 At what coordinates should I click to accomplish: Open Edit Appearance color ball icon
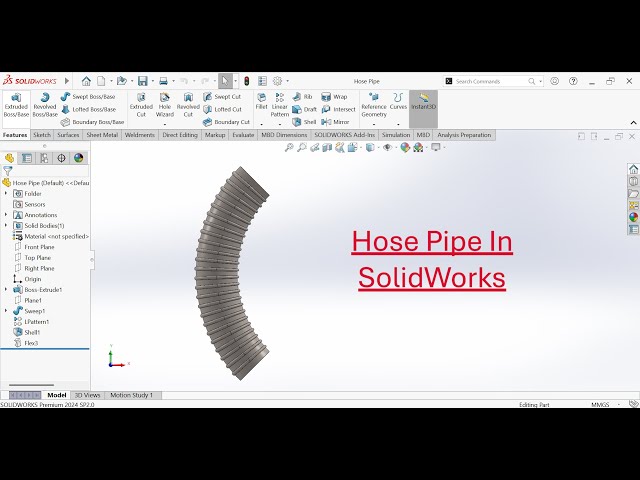(404, 147)
